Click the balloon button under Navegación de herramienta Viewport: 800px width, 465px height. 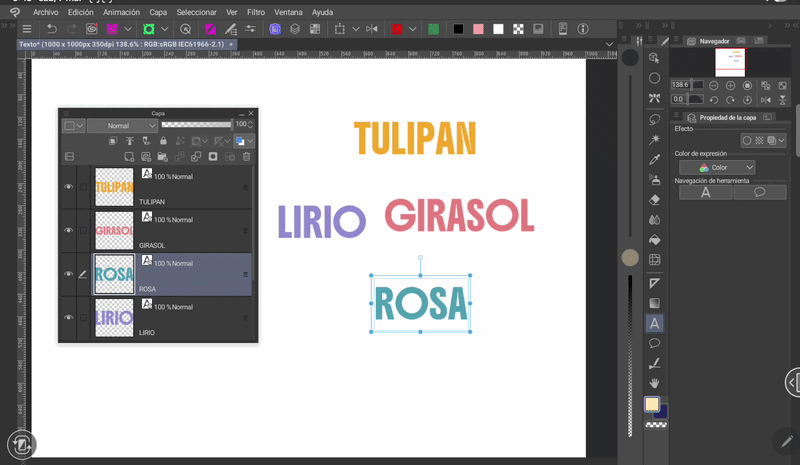[759, 192]
